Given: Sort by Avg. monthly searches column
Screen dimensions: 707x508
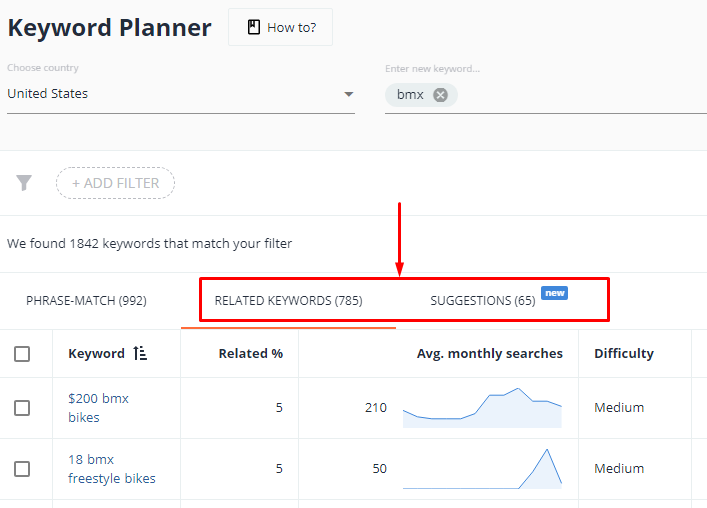Looking at the screenshot, I should pyautogui.click(x=490, y=353).
